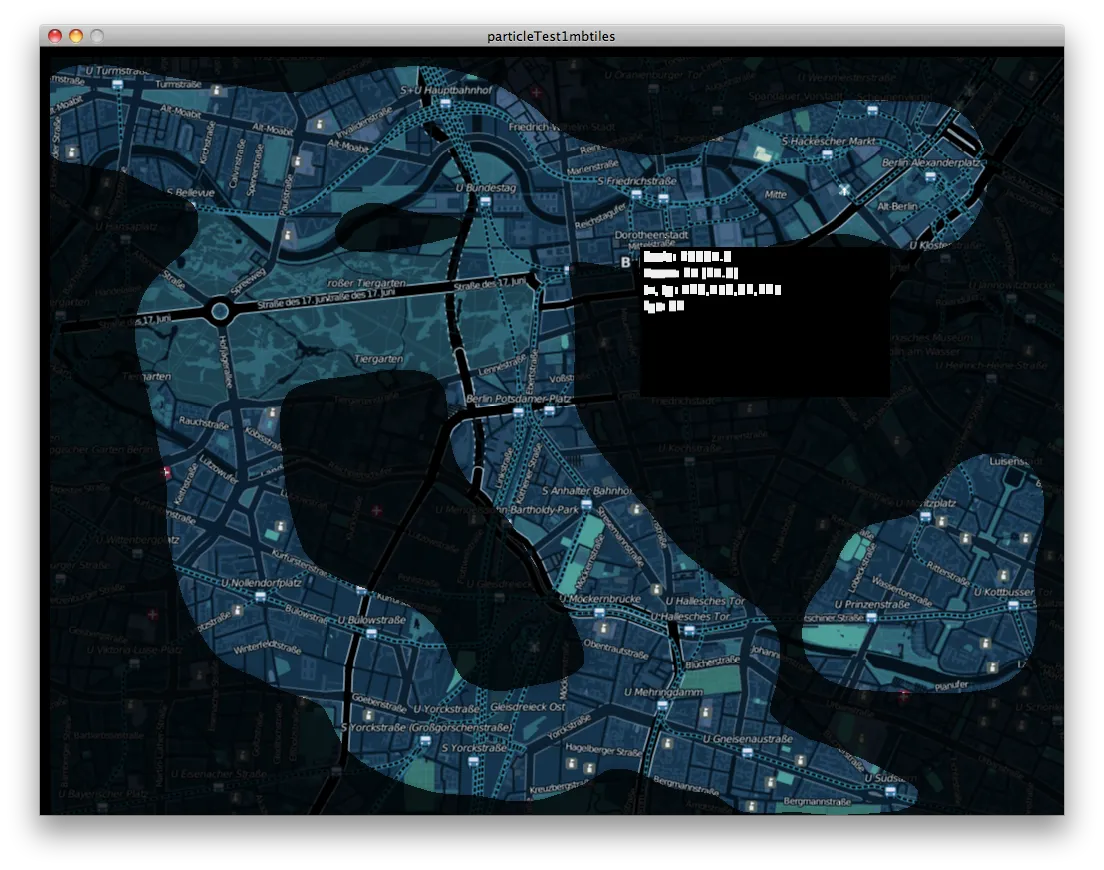Click the Rauchstraße street label

coord(203,422)
